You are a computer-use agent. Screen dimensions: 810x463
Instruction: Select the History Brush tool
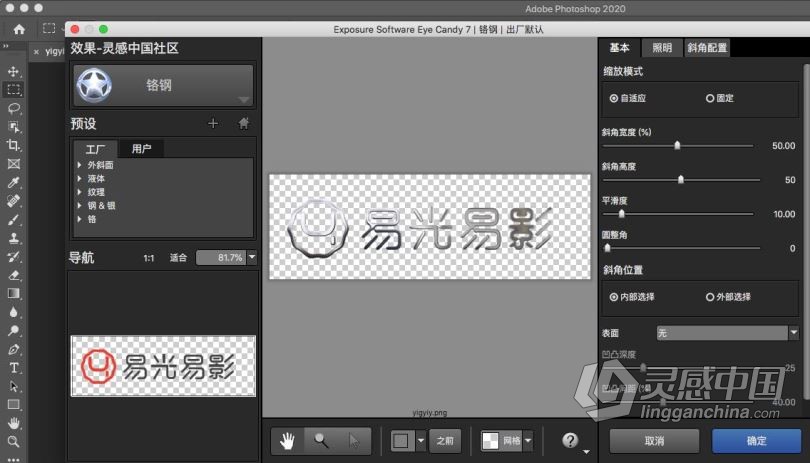[13, 257]
